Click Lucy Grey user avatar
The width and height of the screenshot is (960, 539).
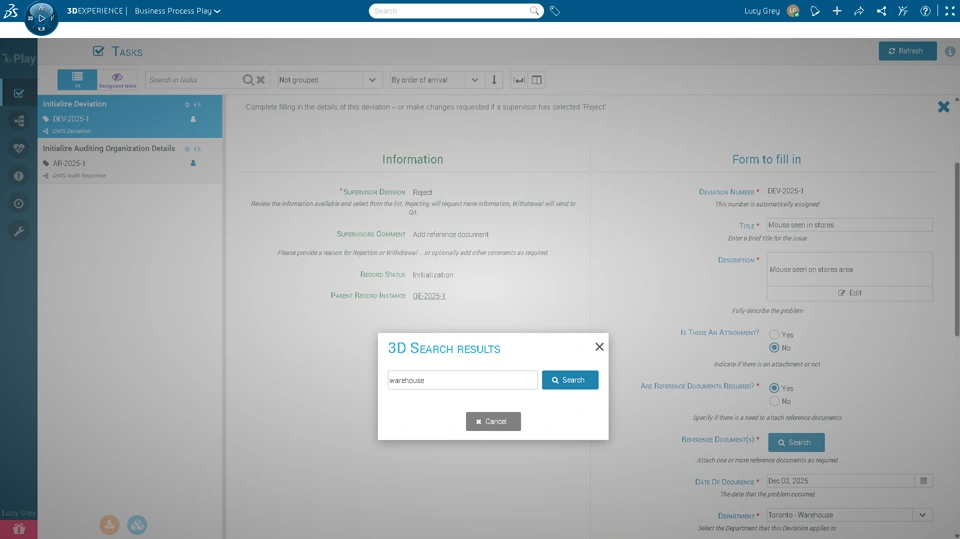[793, 11]
